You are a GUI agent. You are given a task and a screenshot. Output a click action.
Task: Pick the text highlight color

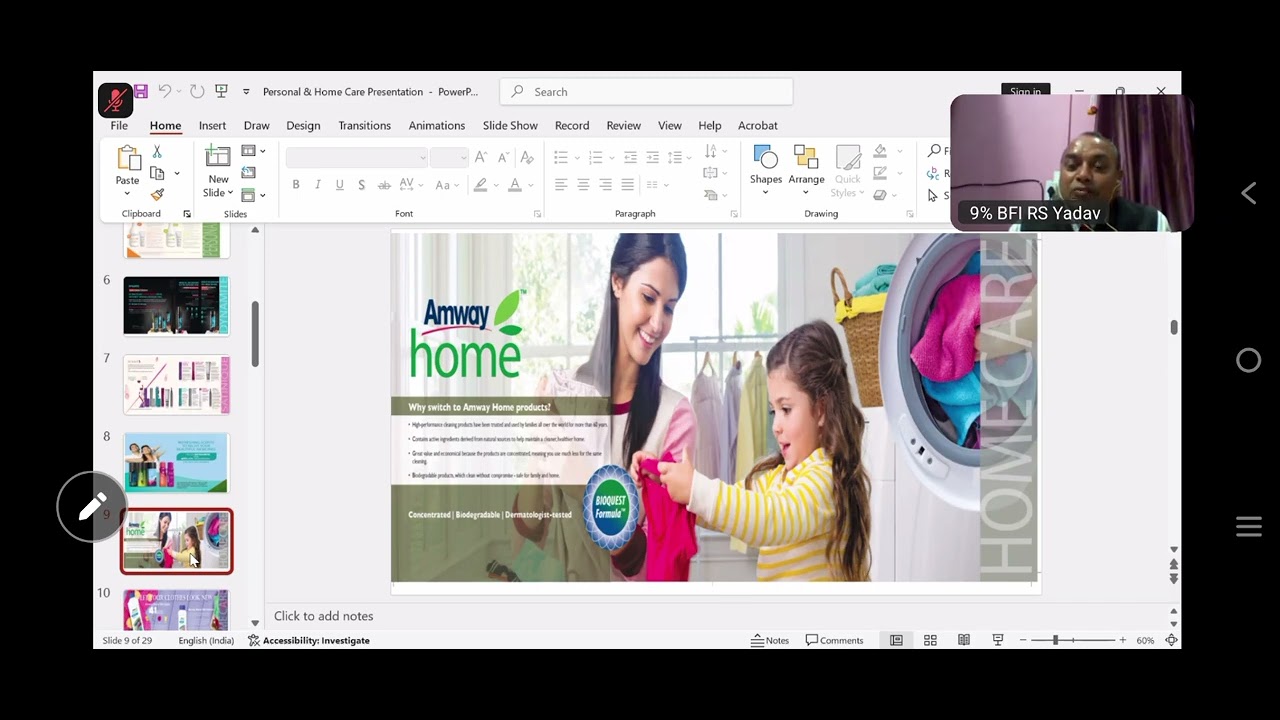pyautogui.click(x=481, y=185)
